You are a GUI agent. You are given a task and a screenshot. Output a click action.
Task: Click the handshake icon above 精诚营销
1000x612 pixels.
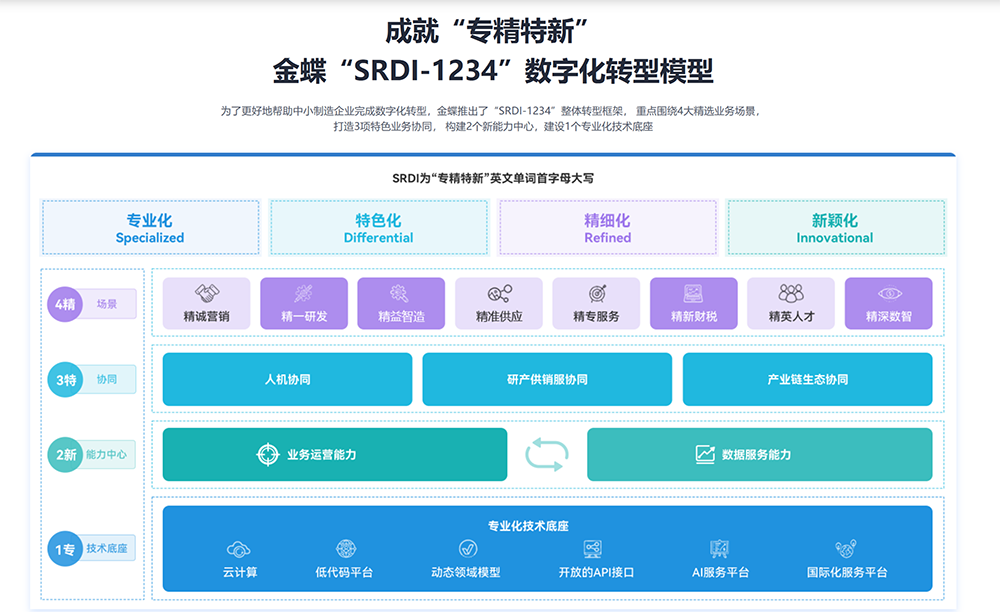click(x=207, y=293)
